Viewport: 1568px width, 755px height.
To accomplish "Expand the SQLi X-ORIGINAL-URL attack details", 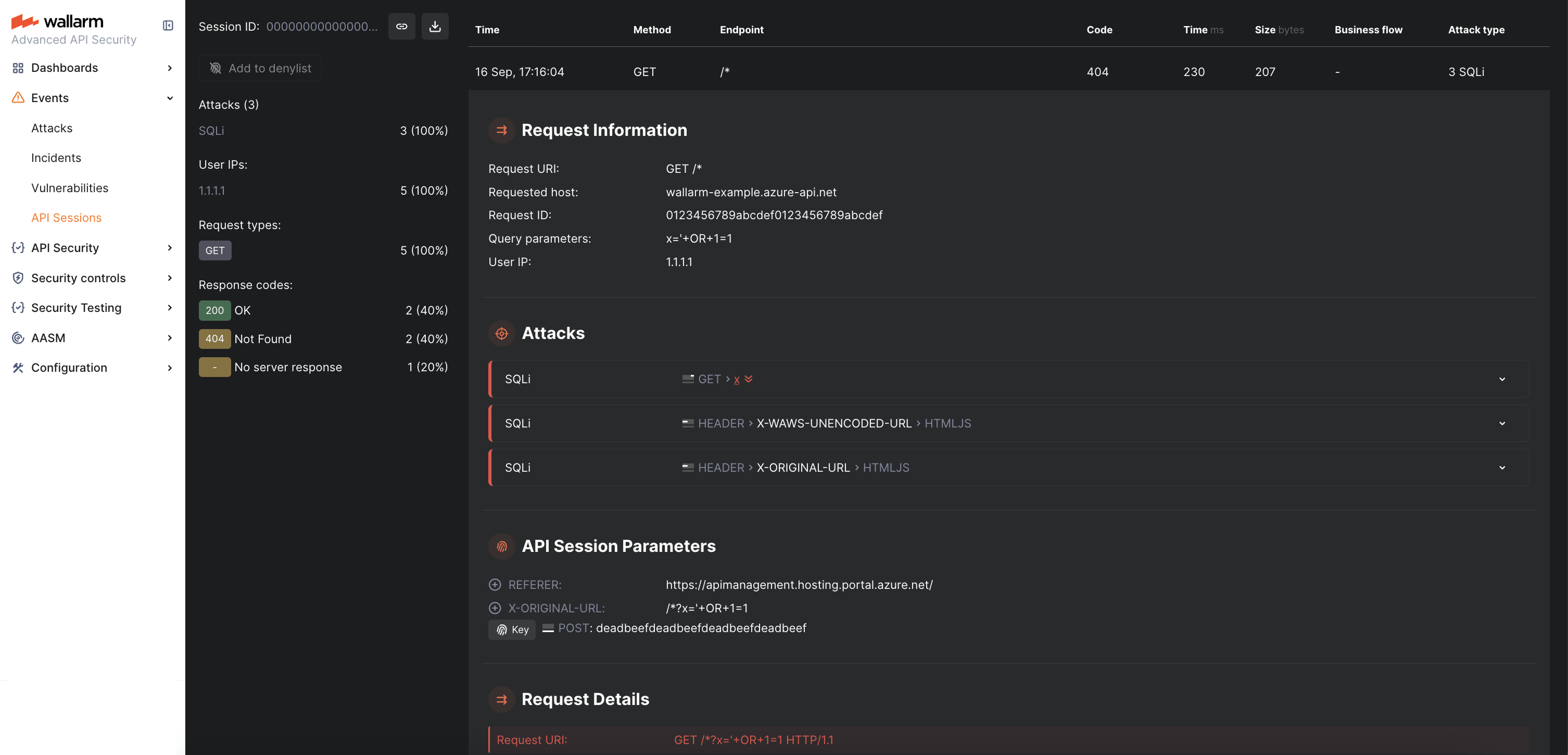I will click(x=1502, y=467).
